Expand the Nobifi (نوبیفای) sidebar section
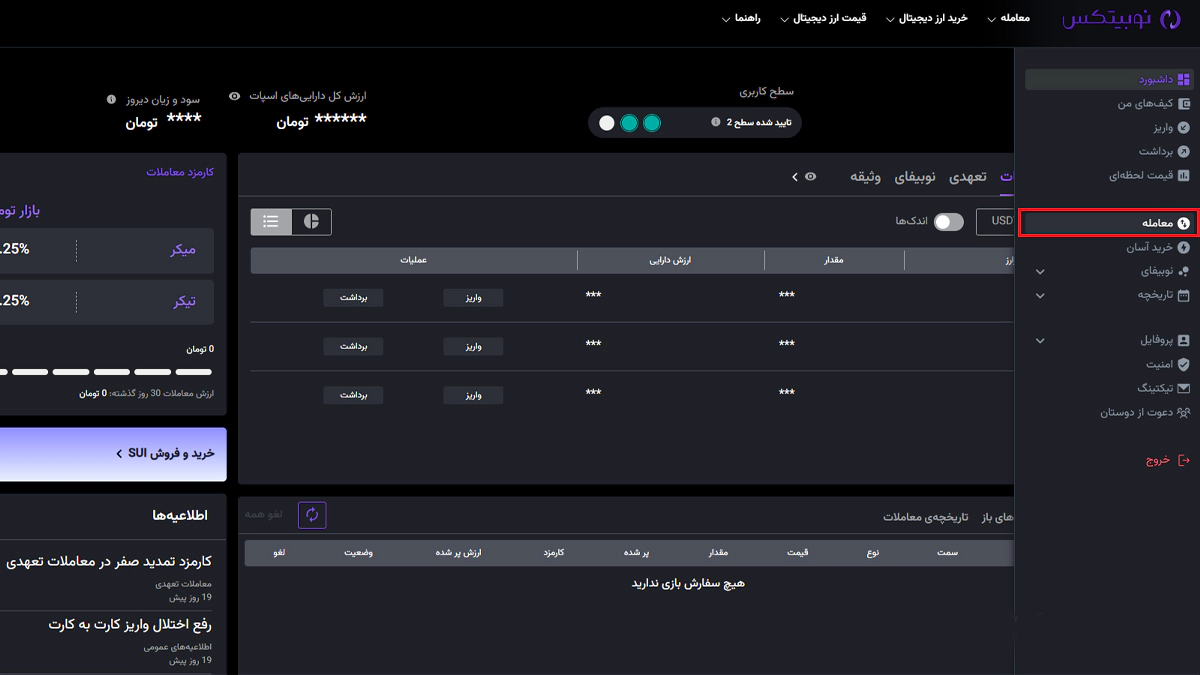Viewport: 1200px width, 675px height. 1040,272
